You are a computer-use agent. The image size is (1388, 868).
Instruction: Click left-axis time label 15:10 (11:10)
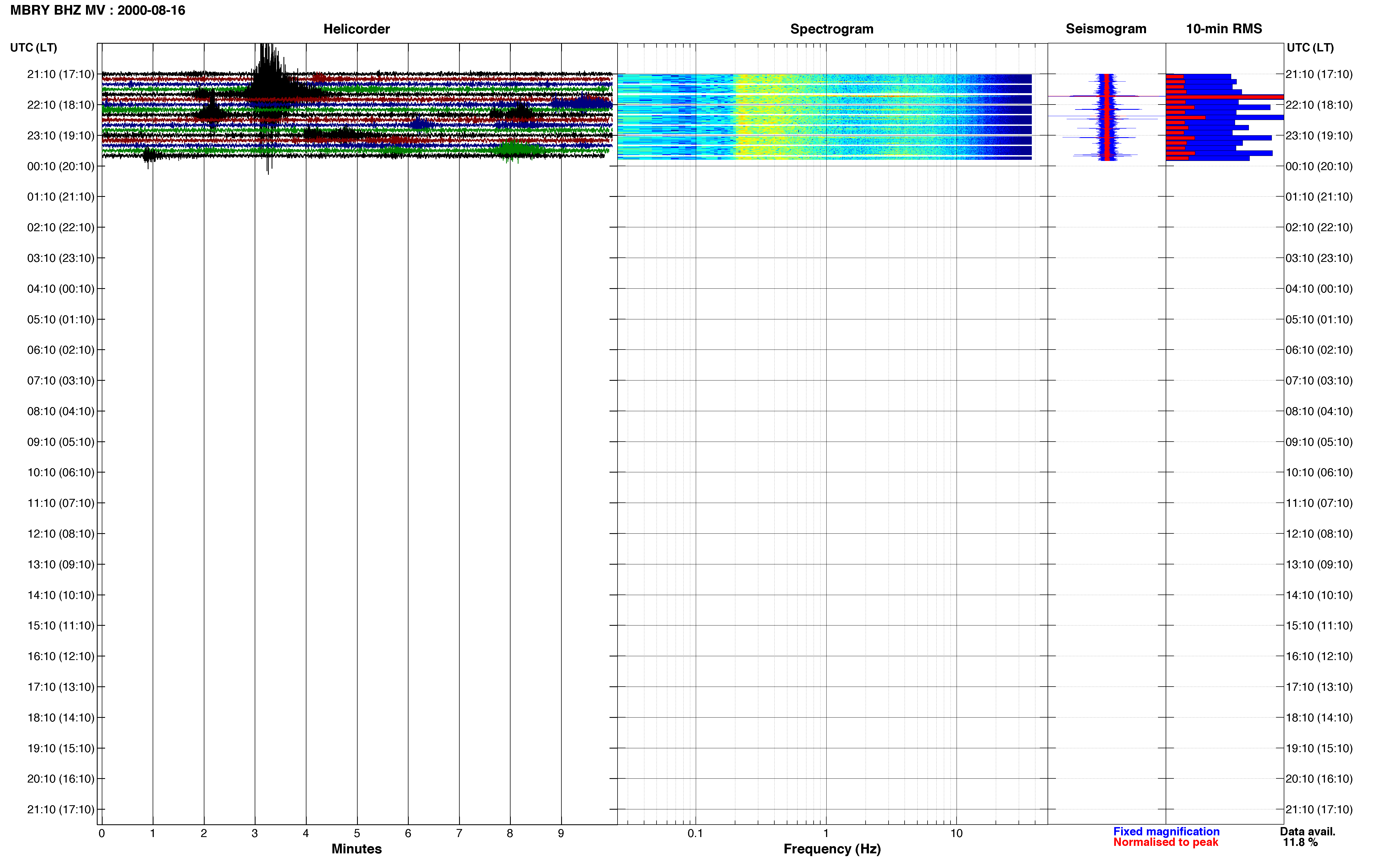(61, 626)
